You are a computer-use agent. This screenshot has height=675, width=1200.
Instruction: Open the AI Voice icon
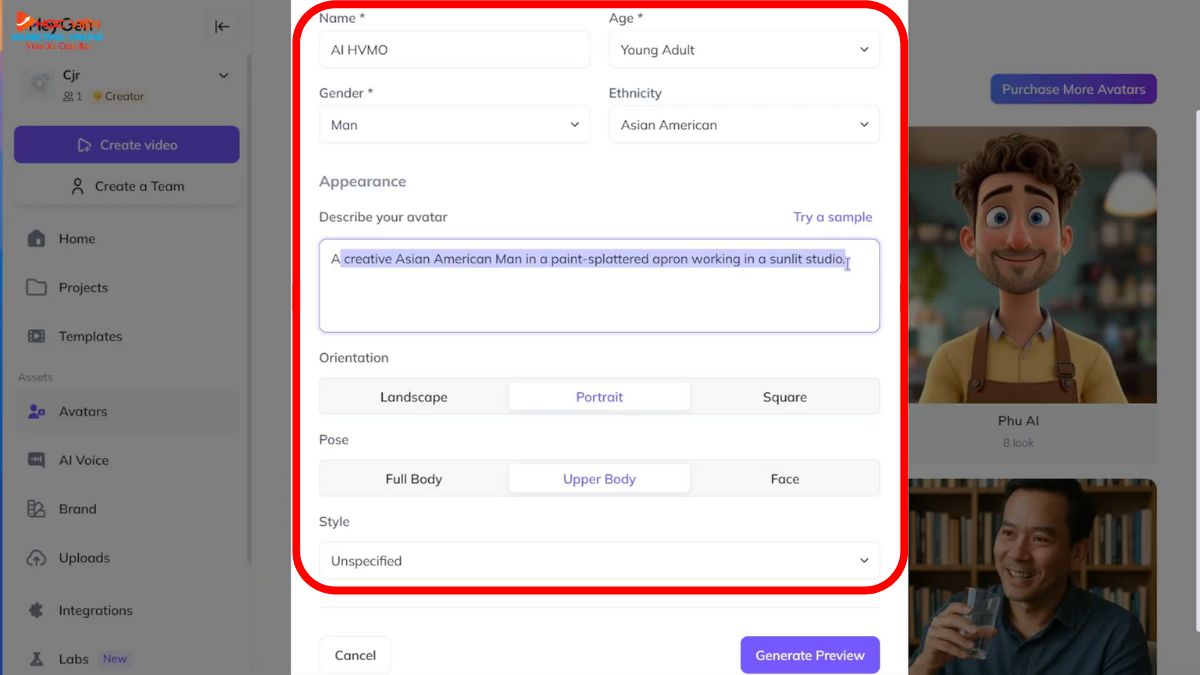pyautogui.click(x=37, y=460)
